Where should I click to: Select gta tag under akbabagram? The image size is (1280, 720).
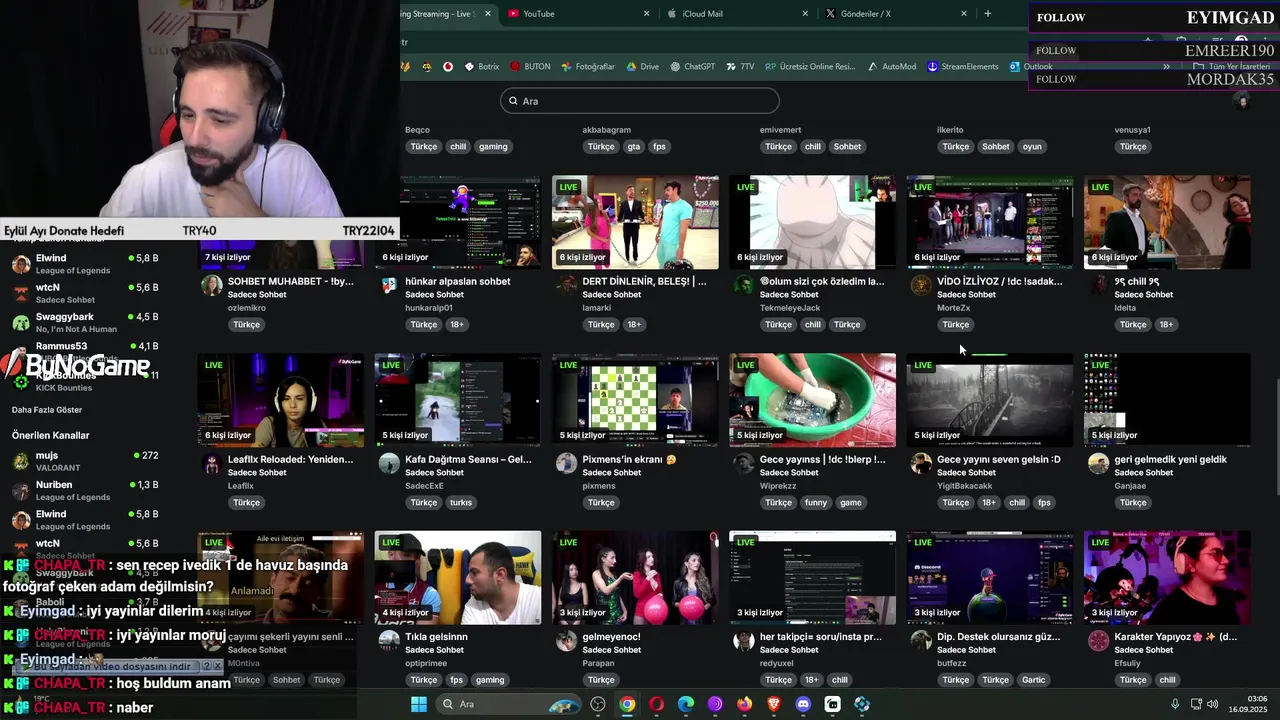pos(633,147)
